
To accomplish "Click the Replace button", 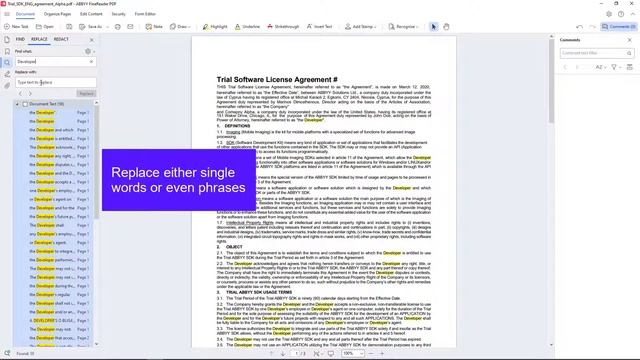I will [86, 93].
